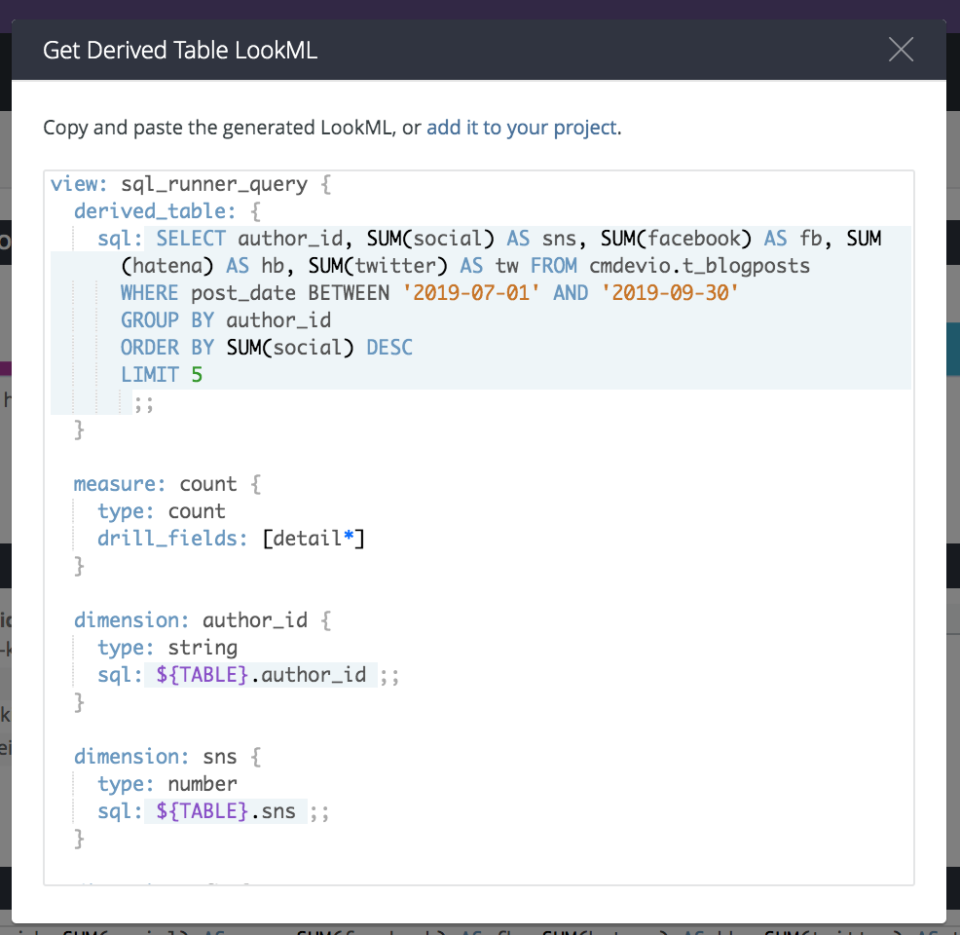Image resolution: width=960 pixels, height=935 pixels.
Task: Open the "add it to your project" link
Action: (x=520, y=128)
